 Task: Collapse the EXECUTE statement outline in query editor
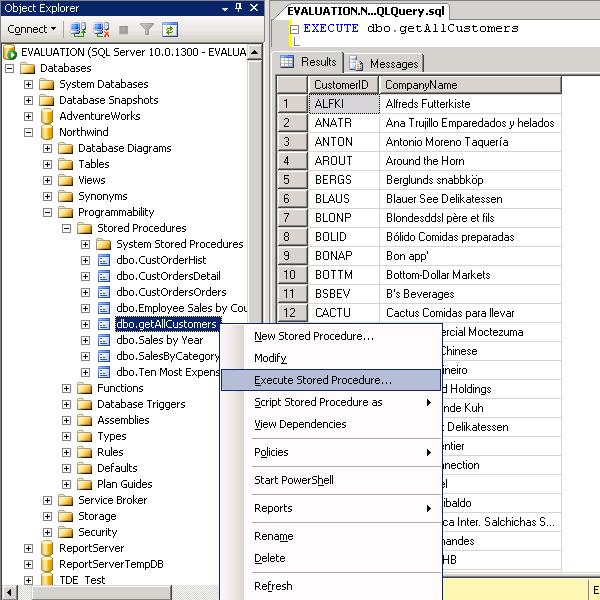coord(294,29)
